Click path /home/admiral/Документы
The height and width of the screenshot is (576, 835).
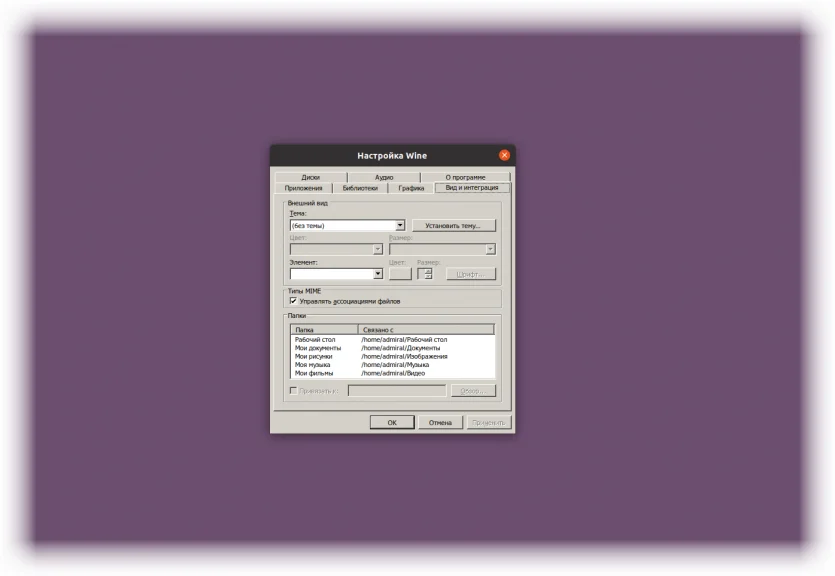(x=400, y=348)
